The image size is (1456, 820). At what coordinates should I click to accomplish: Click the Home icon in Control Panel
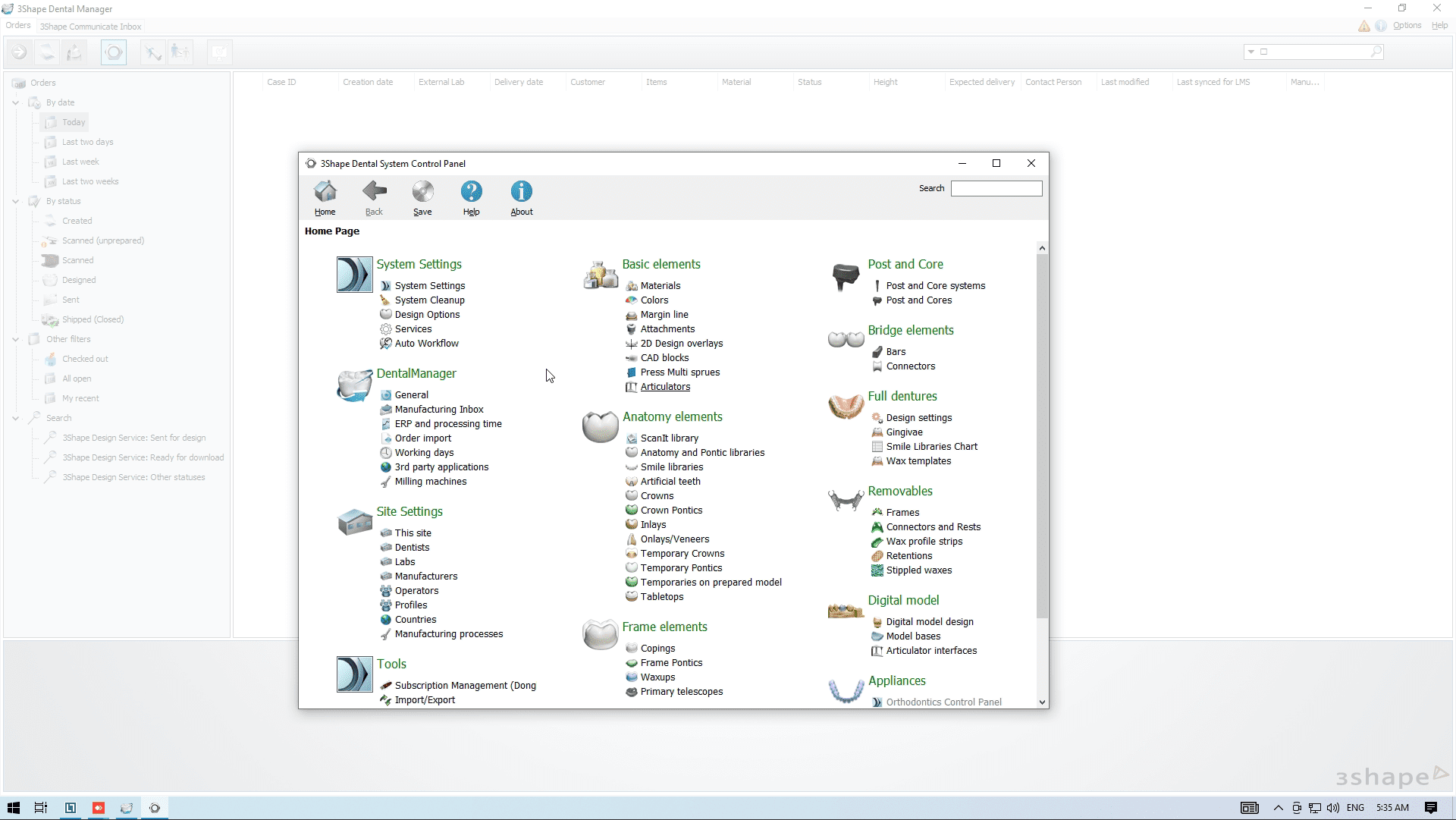[325, 191]
